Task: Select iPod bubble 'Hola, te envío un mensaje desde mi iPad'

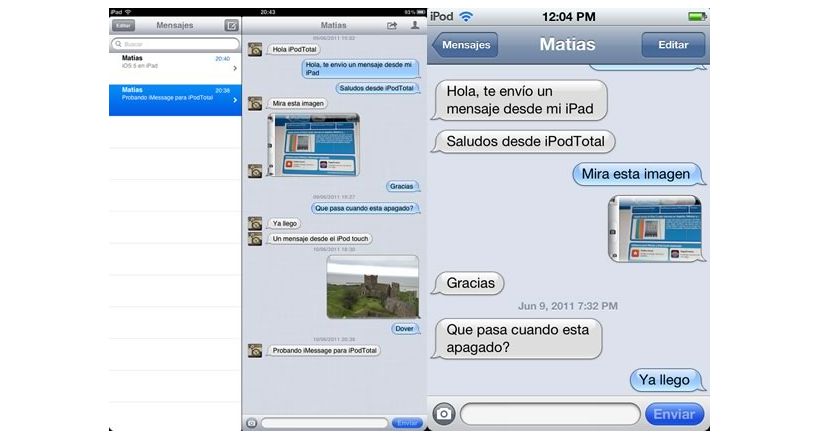Action: tap(519, 100)
